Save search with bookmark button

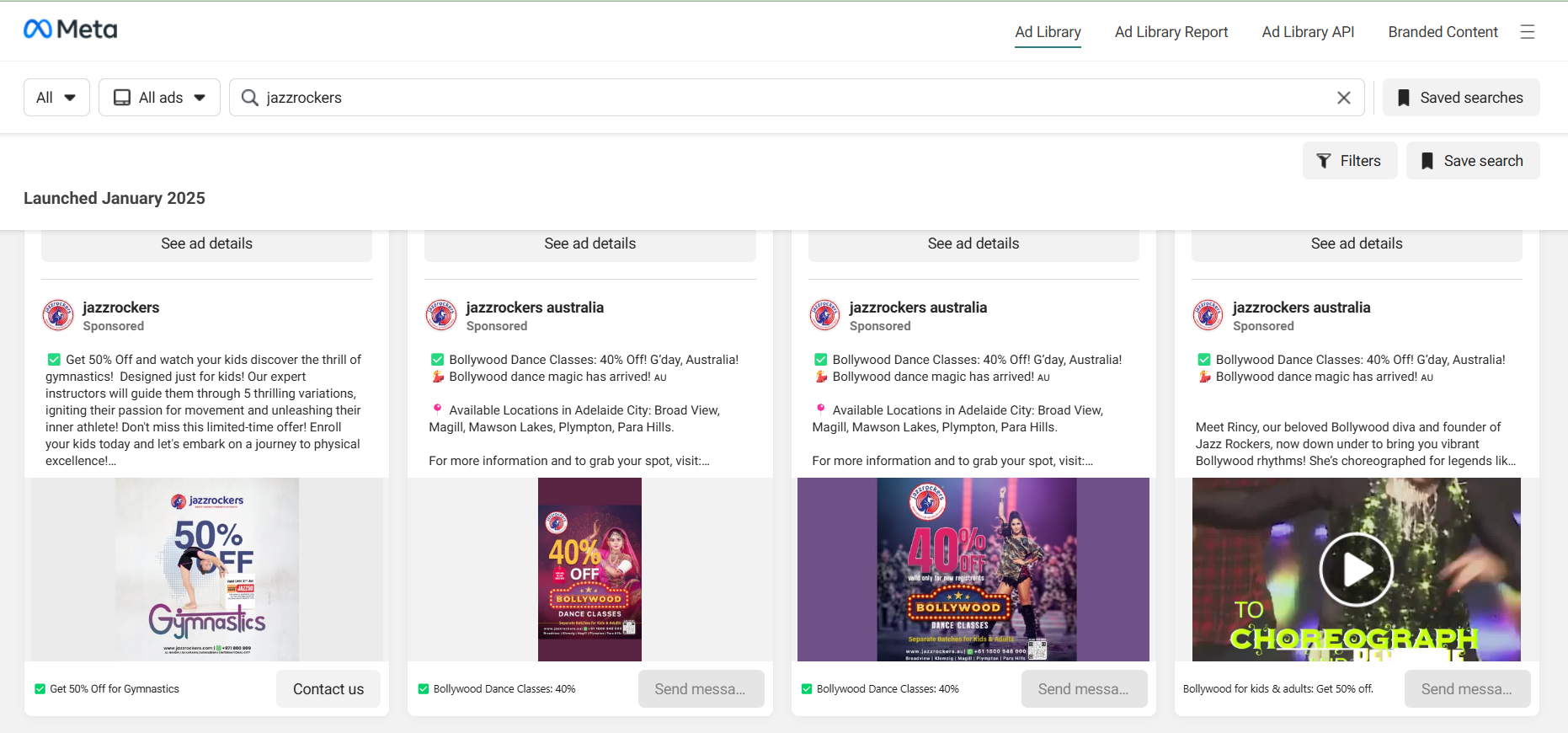click(x=1472, y=161)
